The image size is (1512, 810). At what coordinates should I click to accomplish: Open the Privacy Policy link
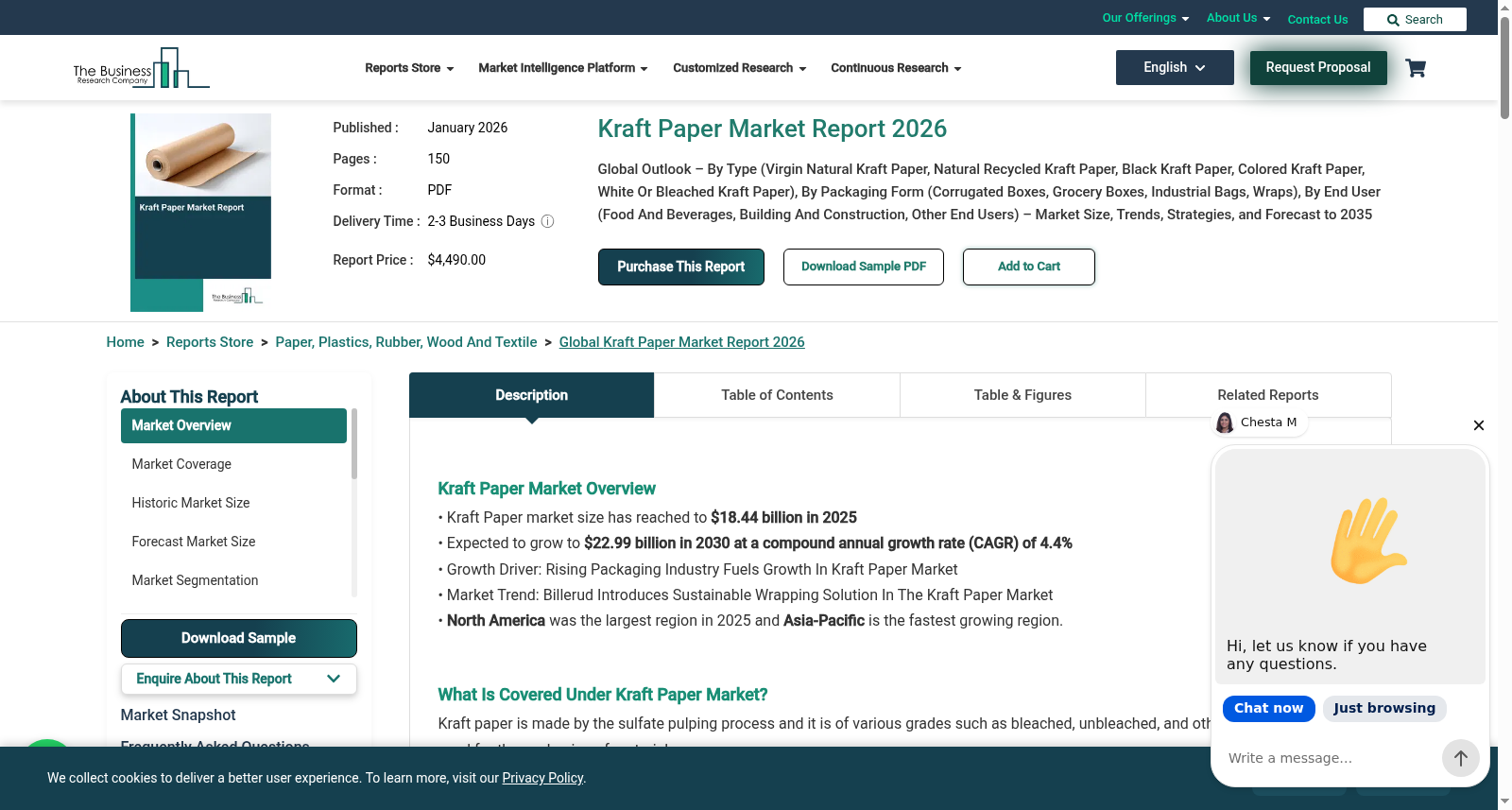click(542, 778)
